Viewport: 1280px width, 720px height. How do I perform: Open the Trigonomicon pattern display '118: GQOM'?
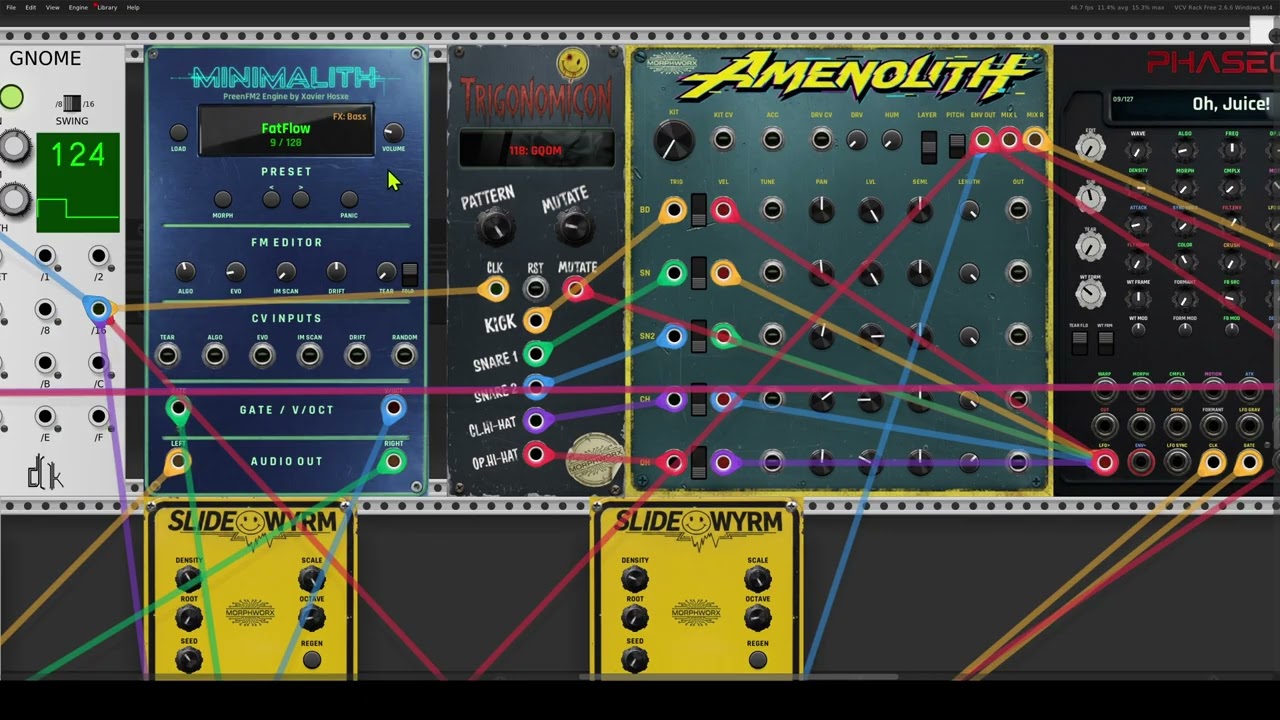[536, 151]
